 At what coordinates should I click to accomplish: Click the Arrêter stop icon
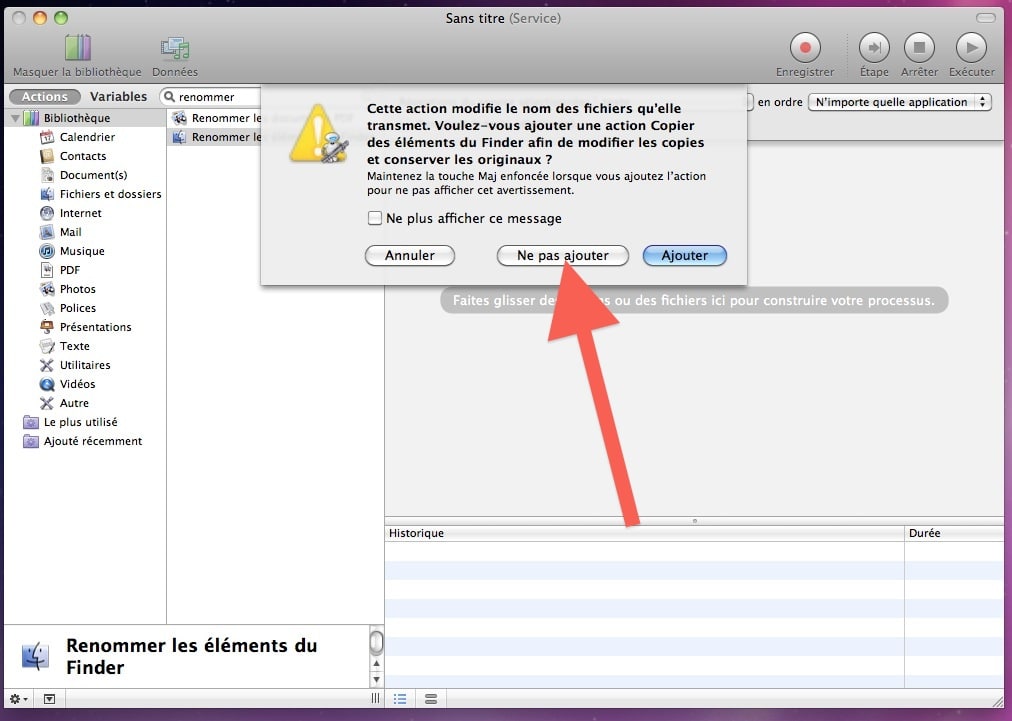(x=918, y=47)
